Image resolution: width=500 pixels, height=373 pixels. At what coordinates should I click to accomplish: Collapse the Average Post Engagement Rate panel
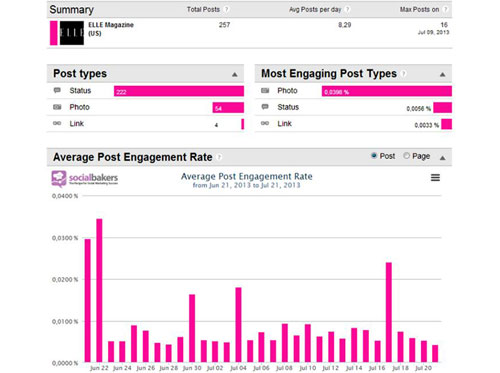pos(443,158)
